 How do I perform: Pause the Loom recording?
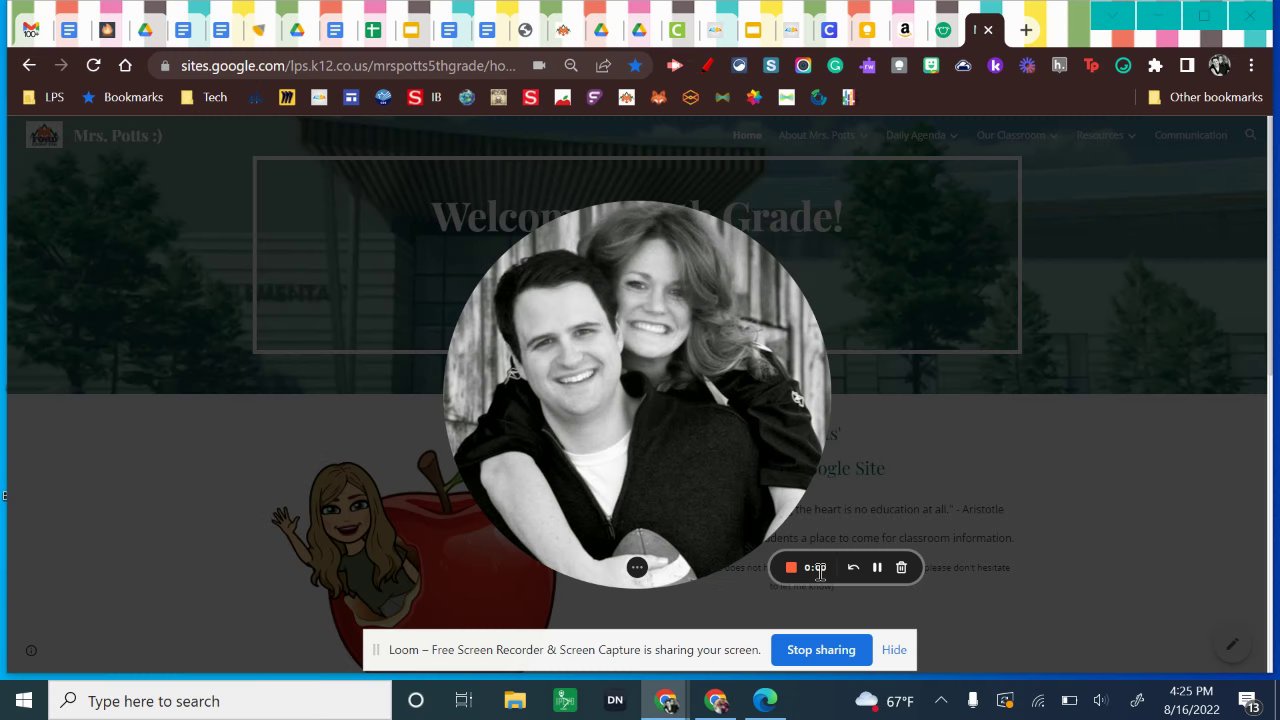(877, 568)
